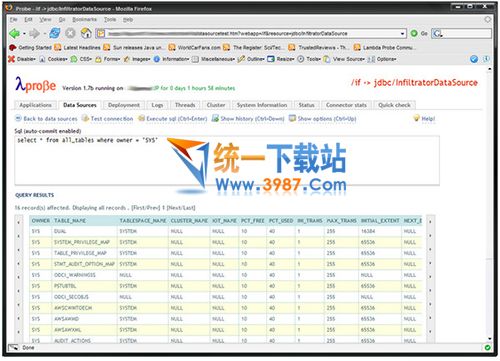Click the Forward navigation arrow

[x=34, y=33]
